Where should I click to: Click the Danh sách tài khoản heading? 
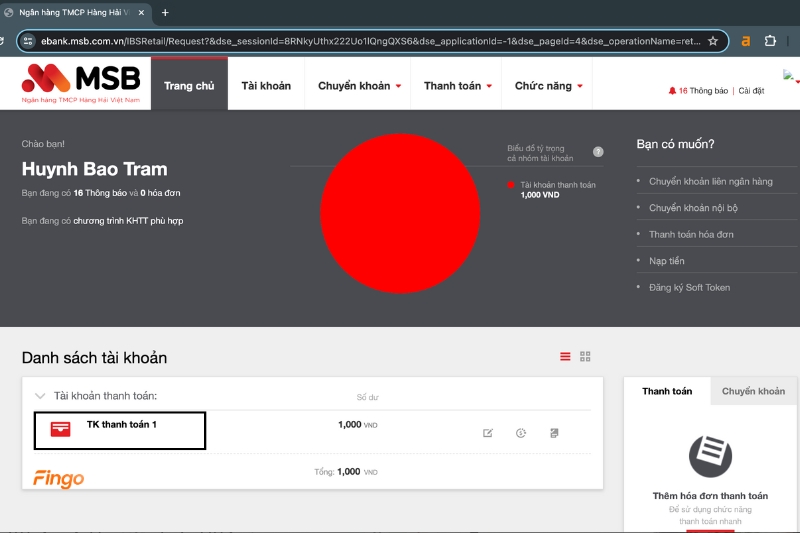point(94,358)
